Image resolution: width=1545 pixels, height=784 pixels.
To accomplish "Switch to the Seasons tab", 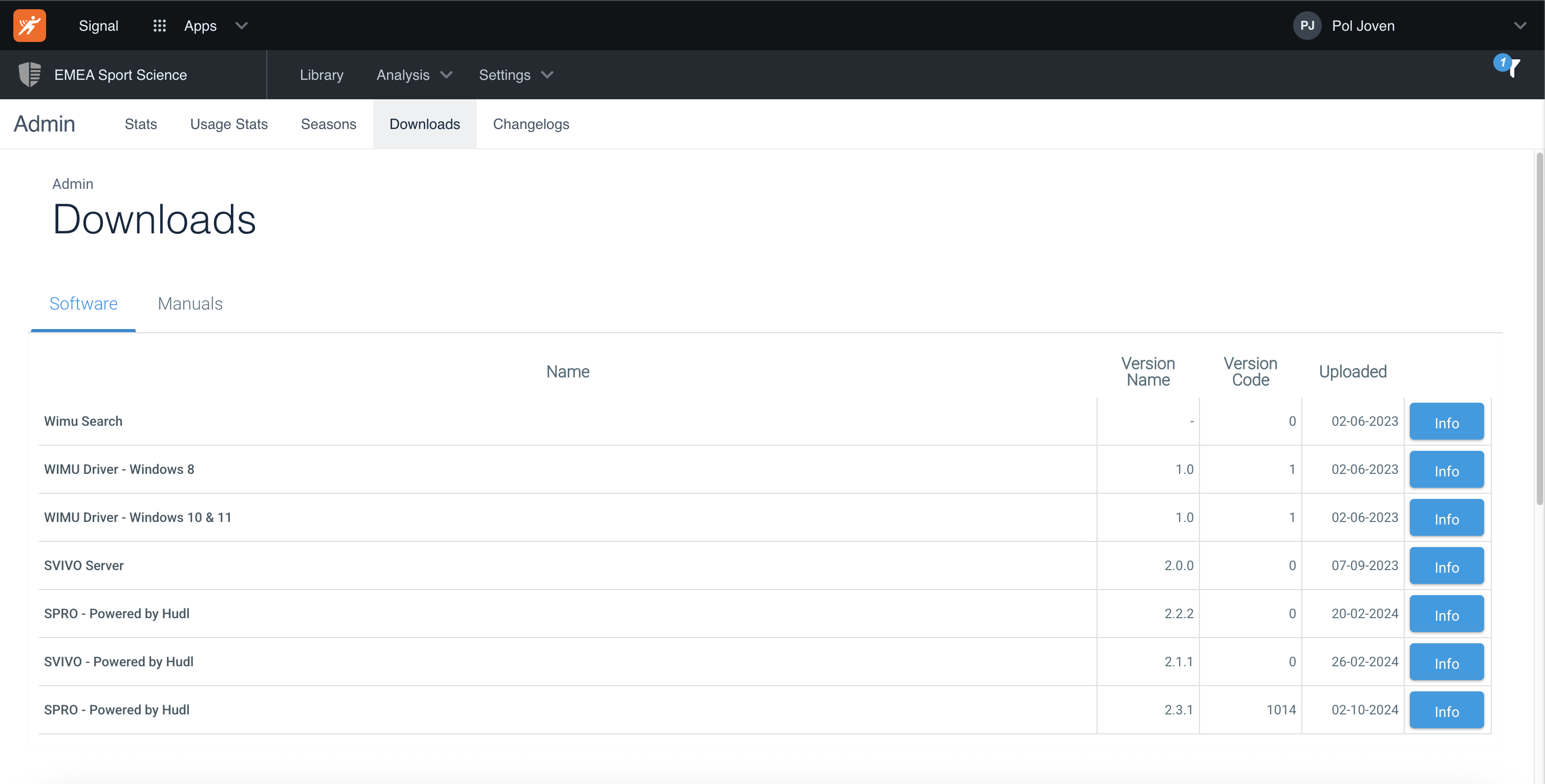I will [x=328, y=124].
